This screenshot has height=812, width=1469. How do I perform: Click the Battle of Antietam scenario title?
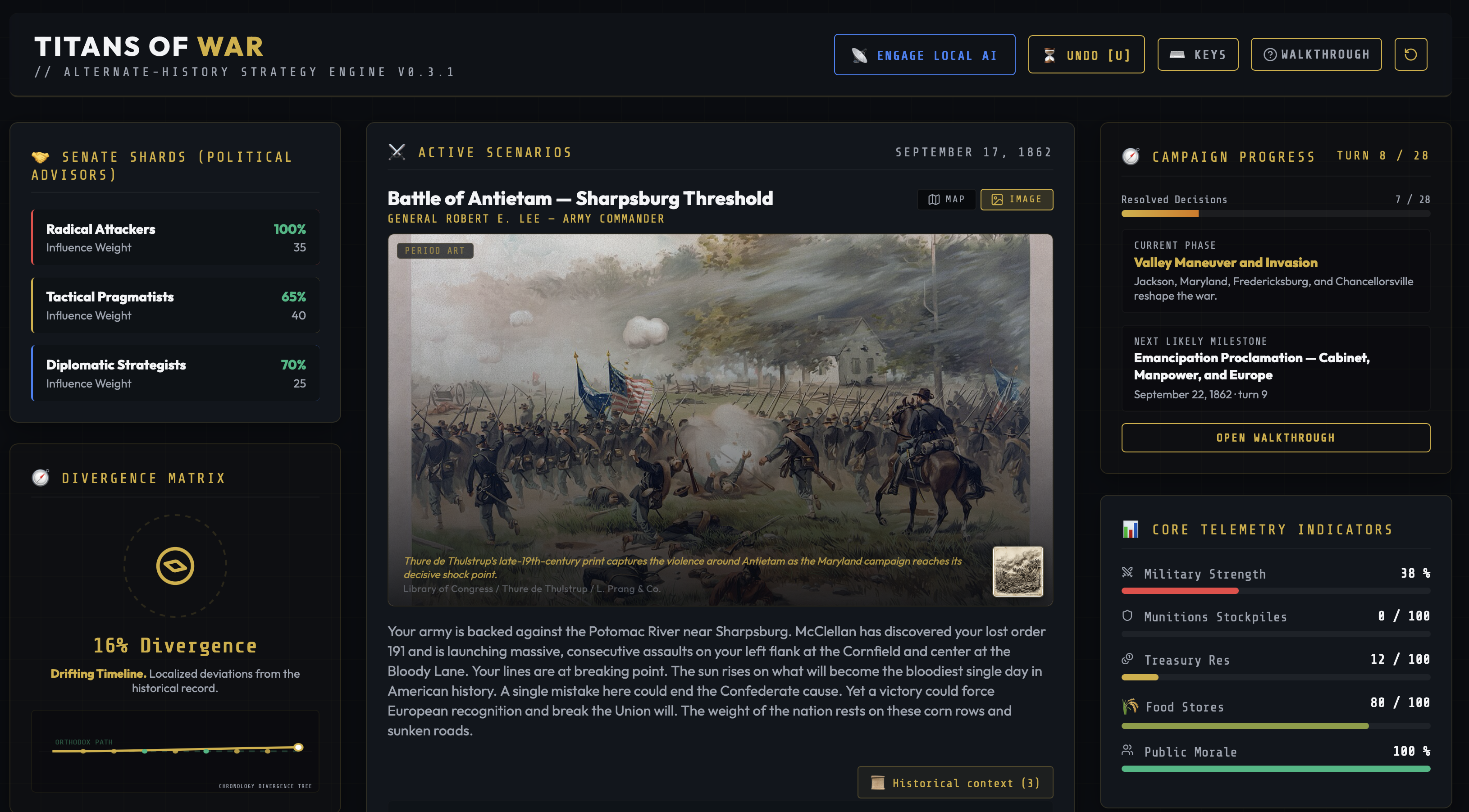[580, 198]
